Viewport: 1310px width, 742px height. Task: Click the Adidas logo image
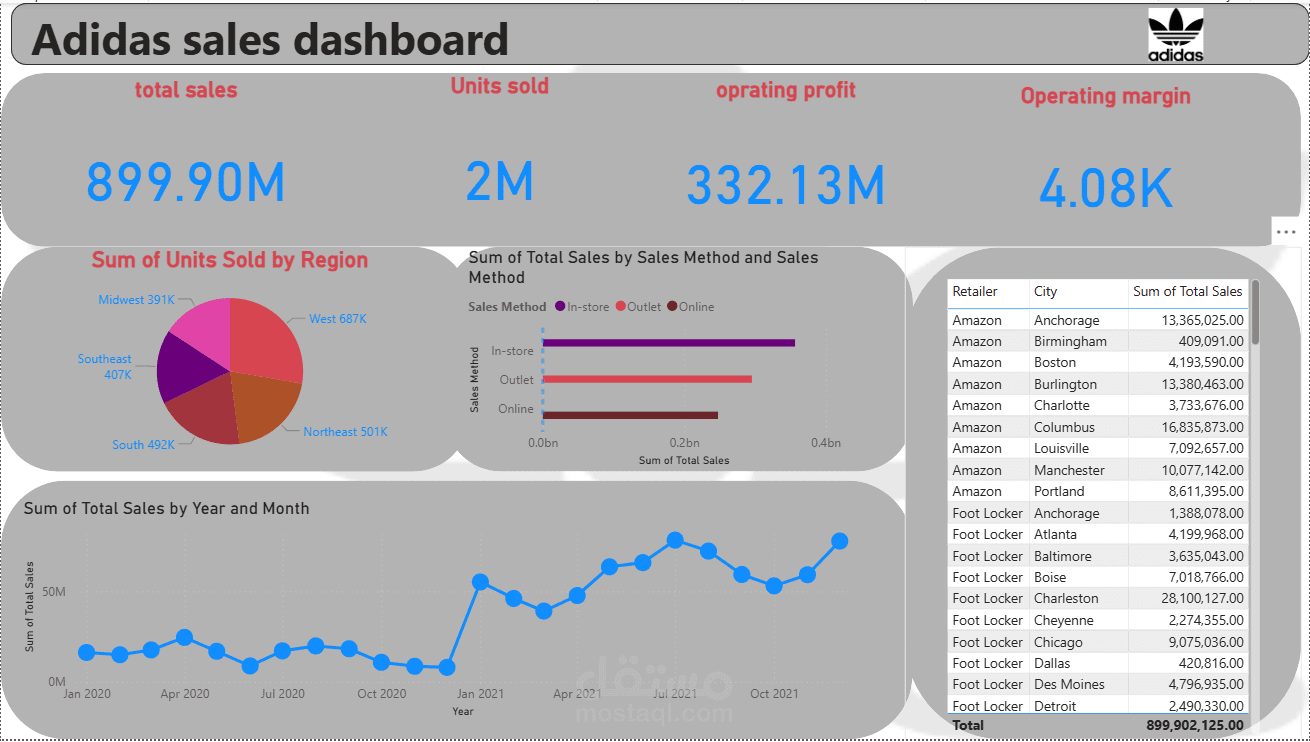pyautogui.click(x=1175, y=35)
